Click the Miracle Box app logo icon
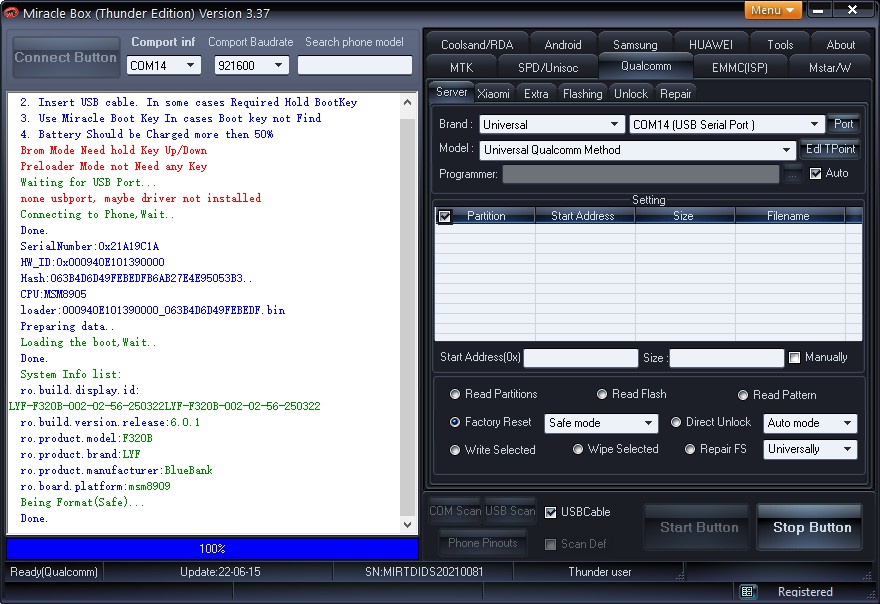This screenshot has height=604, width=880. tap(11, 12)
